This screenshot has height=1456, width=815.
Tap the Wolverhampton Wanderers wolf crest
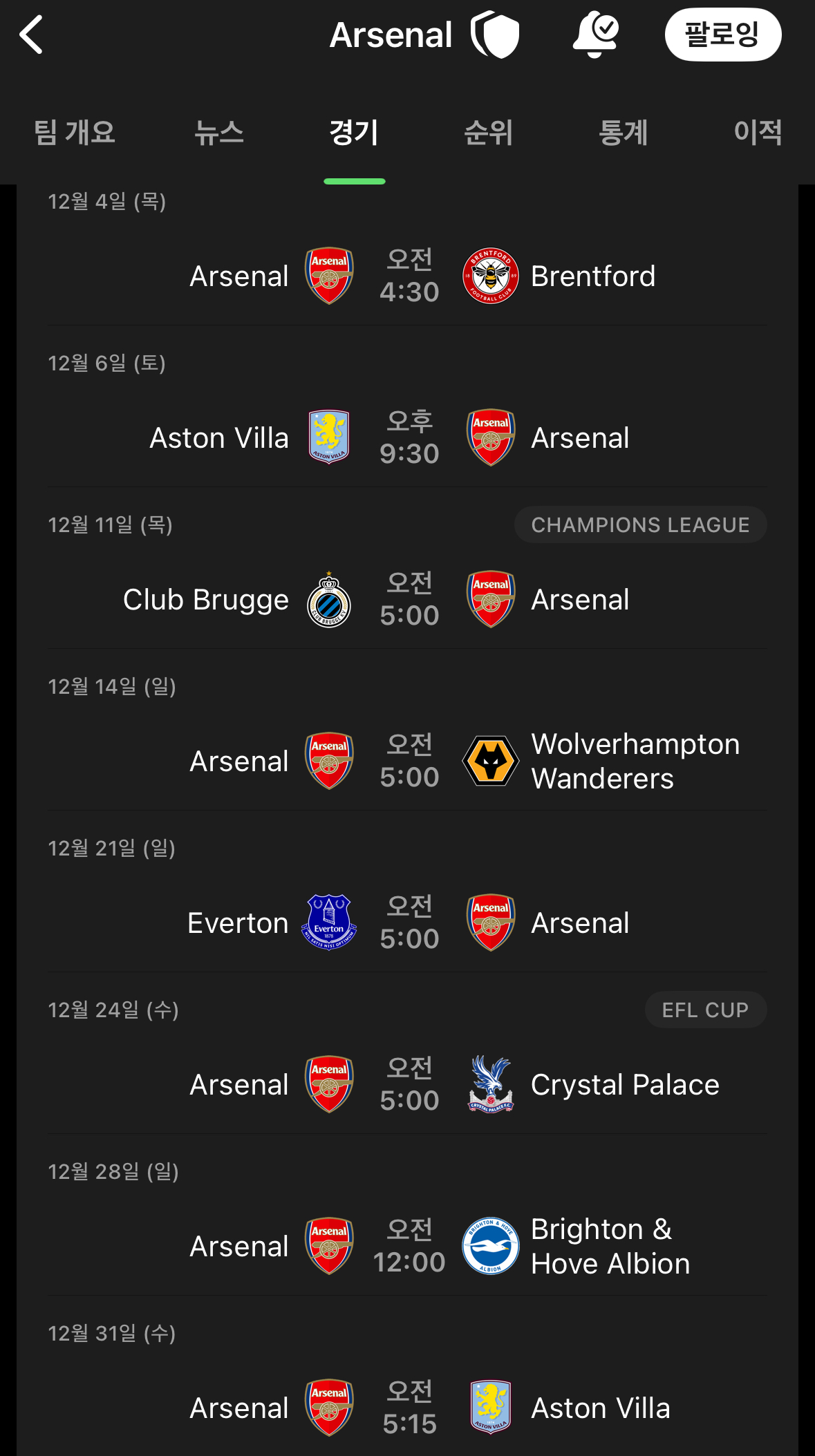click(491, 762)
